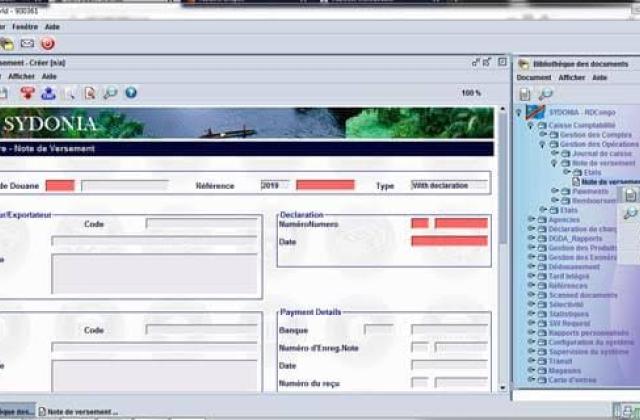Expand the Statistiques tree folder
Viewport: 640px width, 420px height.
coord(531,313)
